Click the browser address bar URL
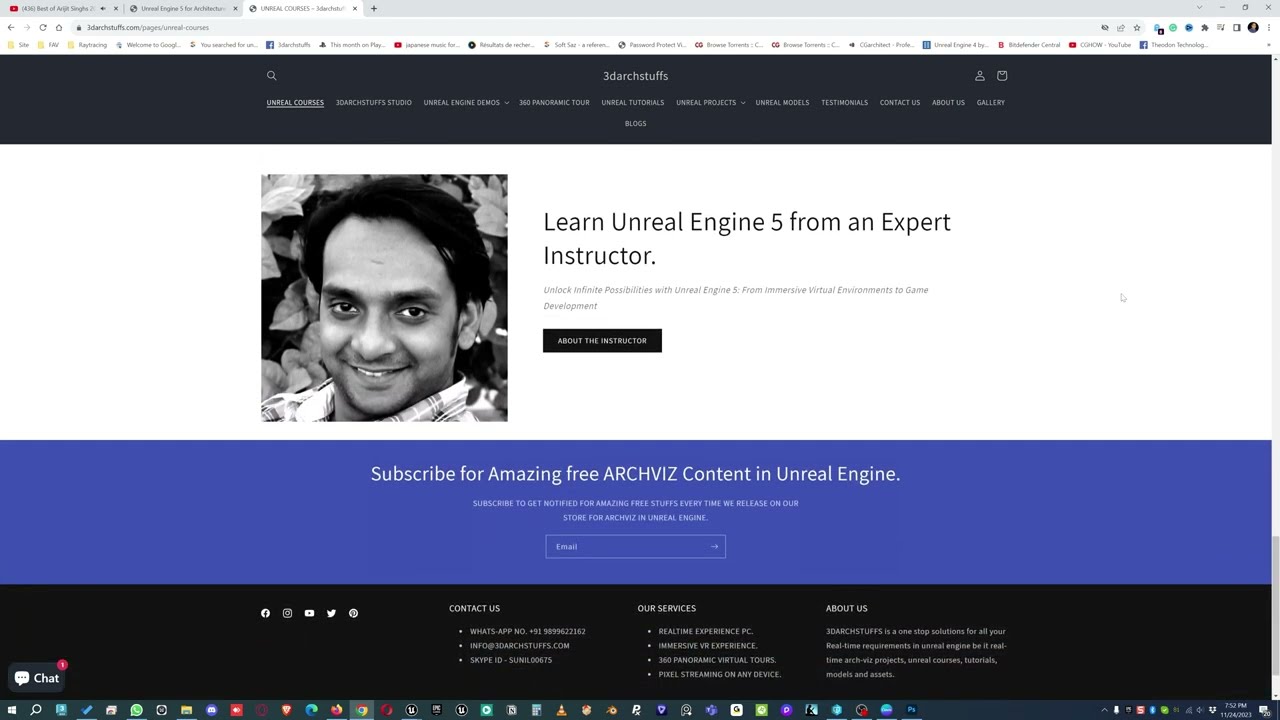1280x720 pixels. click(x=148, y=28)
